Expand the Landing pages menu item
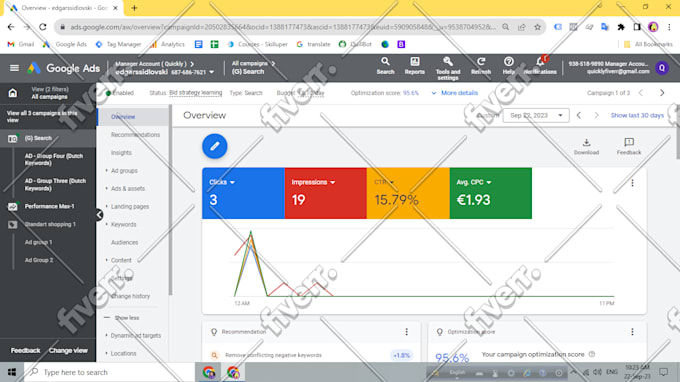This screenshot has width=680, height=382. [129, 207]
